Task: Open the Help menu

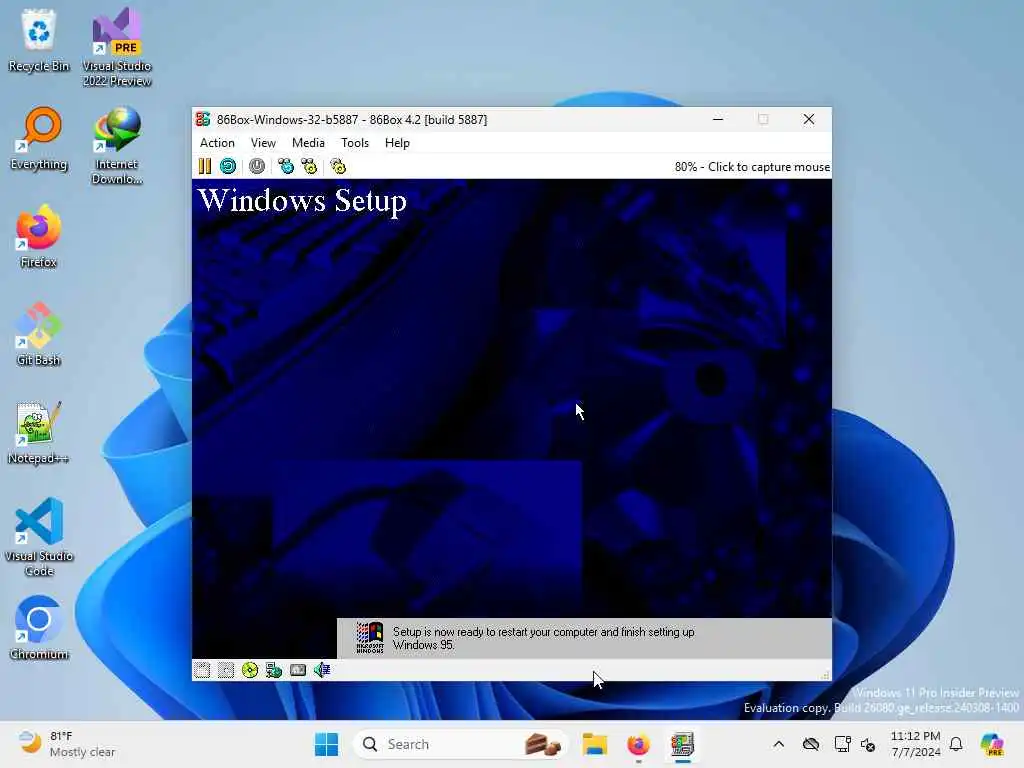Action: [x=397, y=143]
